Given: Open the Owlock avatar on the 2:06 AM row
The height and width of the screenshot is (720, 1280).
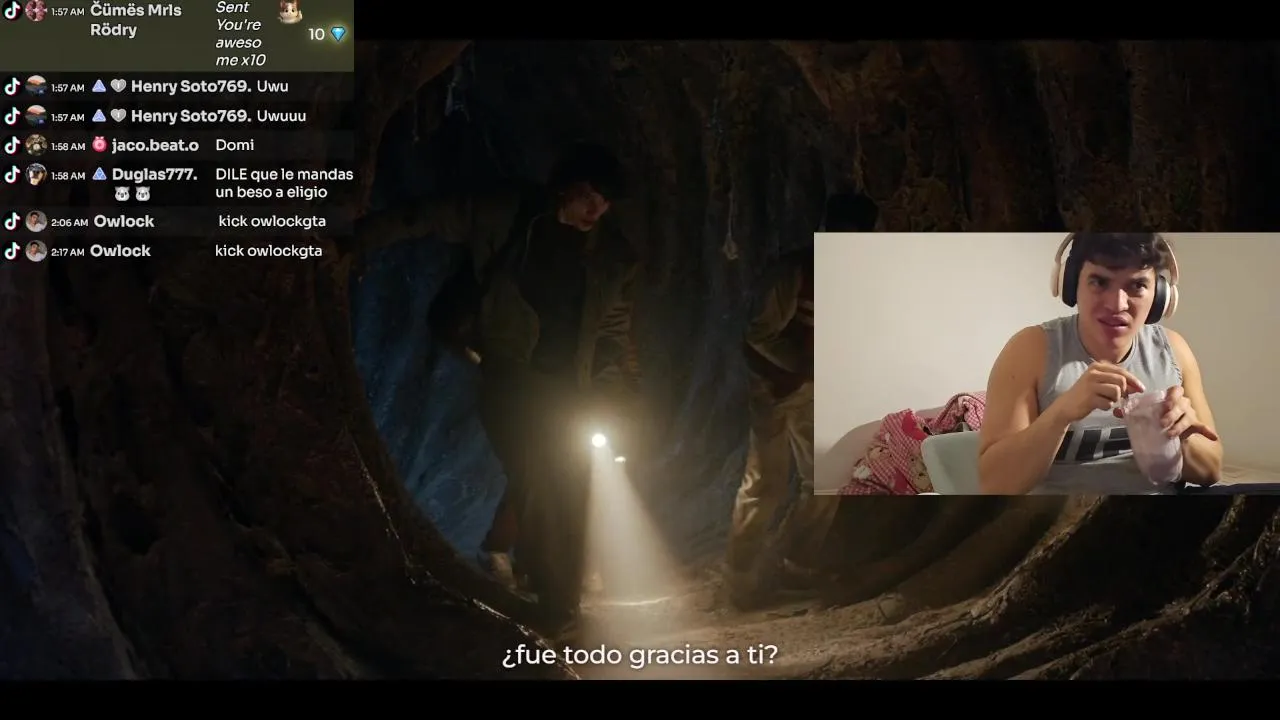Looking at the screenshot, I should pyautogui.click(x=36, y=221).
